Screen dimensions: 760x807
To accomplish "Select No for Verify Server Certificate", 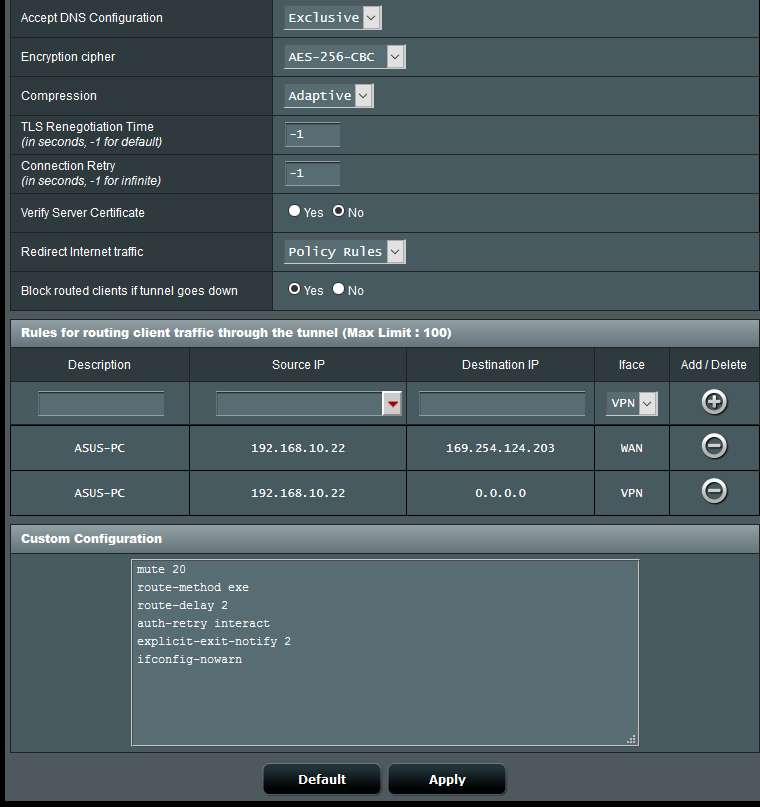I will tap(338, 211).
